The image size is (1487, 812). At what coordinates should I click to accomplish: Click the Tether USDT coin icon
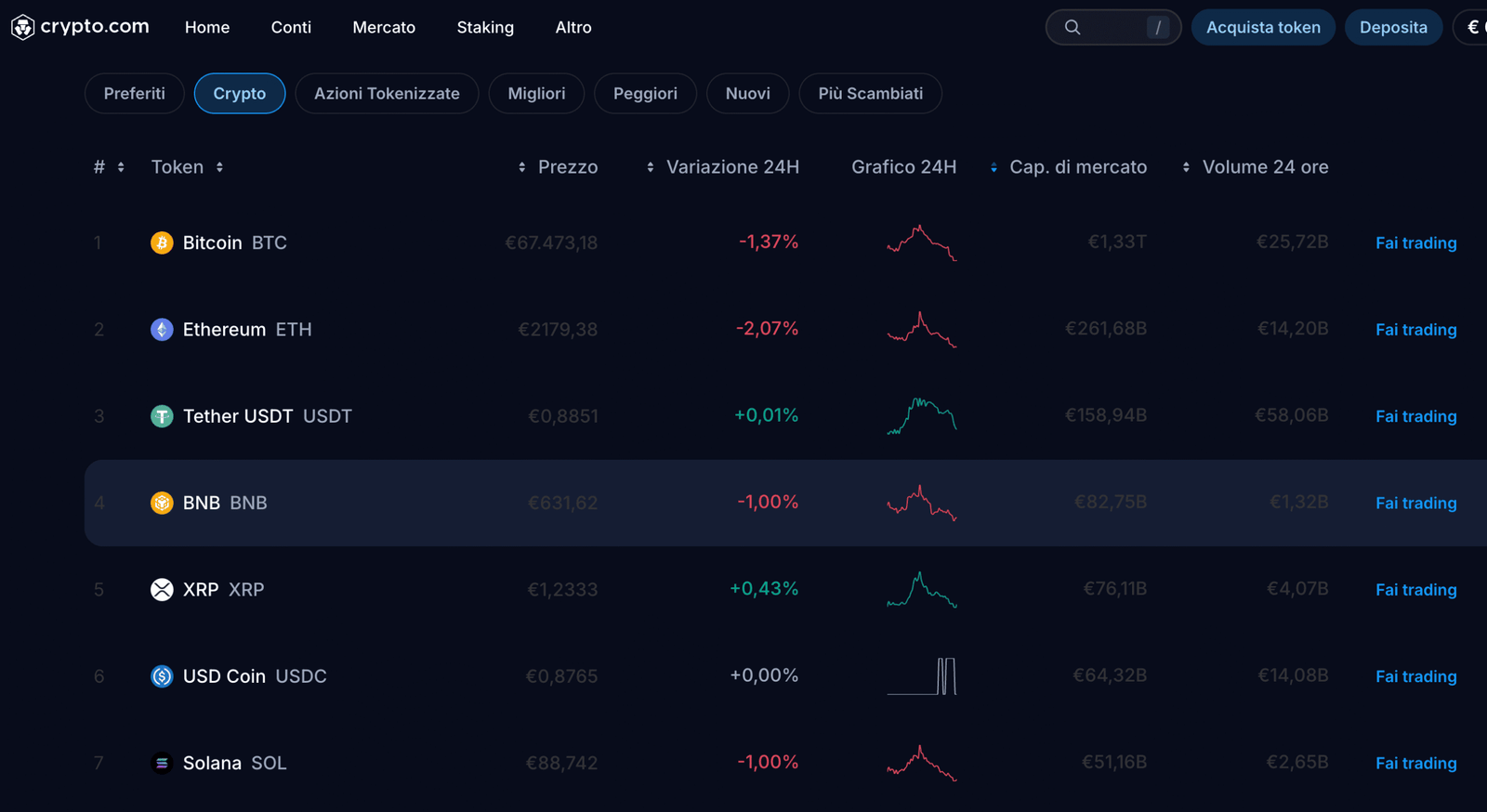[162, 416]
